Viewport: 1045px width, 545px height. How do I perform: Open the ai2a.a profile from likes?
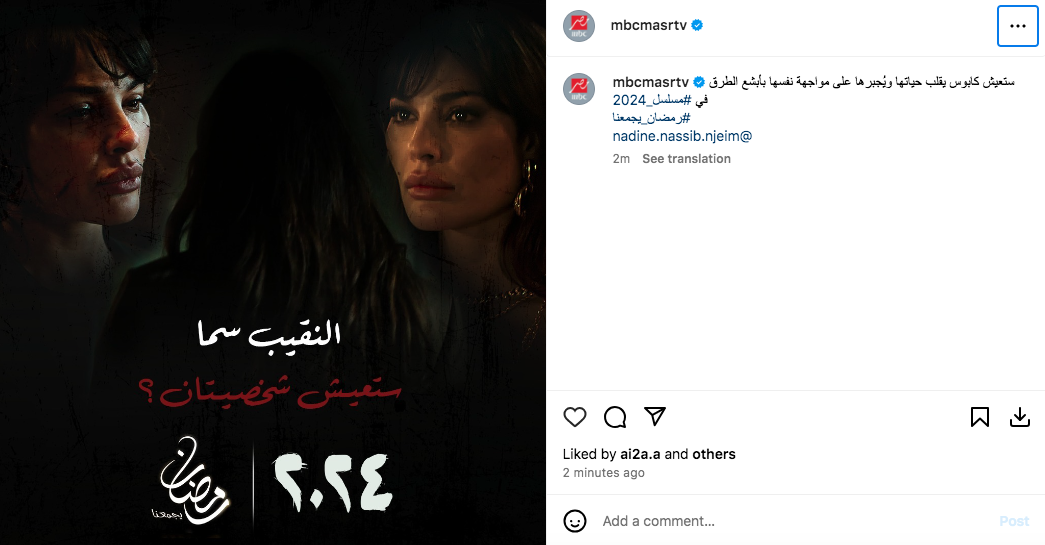pyautogui.click(x=640, y=454)
